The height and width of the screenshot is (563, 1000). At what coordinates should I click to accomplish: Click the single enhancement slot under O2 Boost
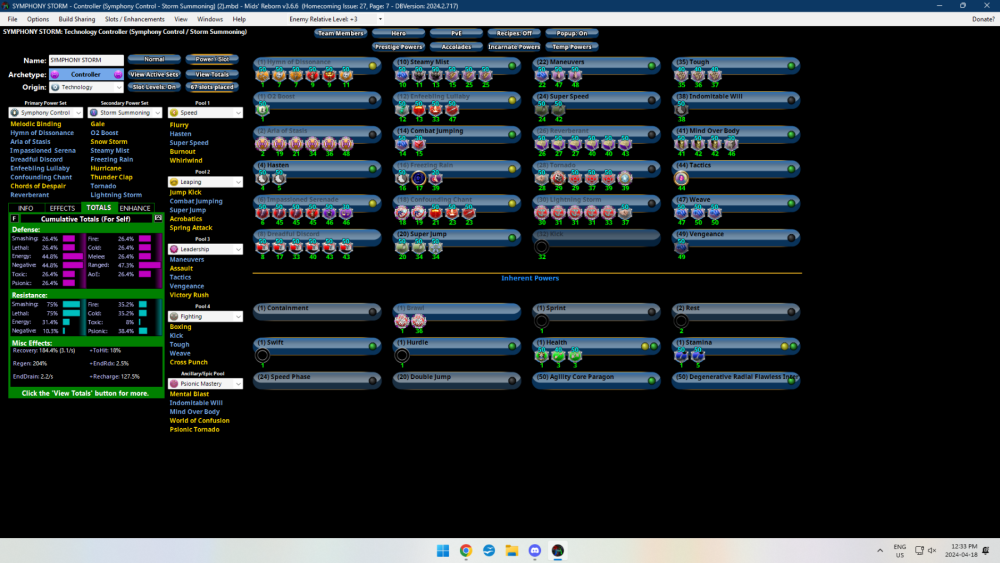263,110
